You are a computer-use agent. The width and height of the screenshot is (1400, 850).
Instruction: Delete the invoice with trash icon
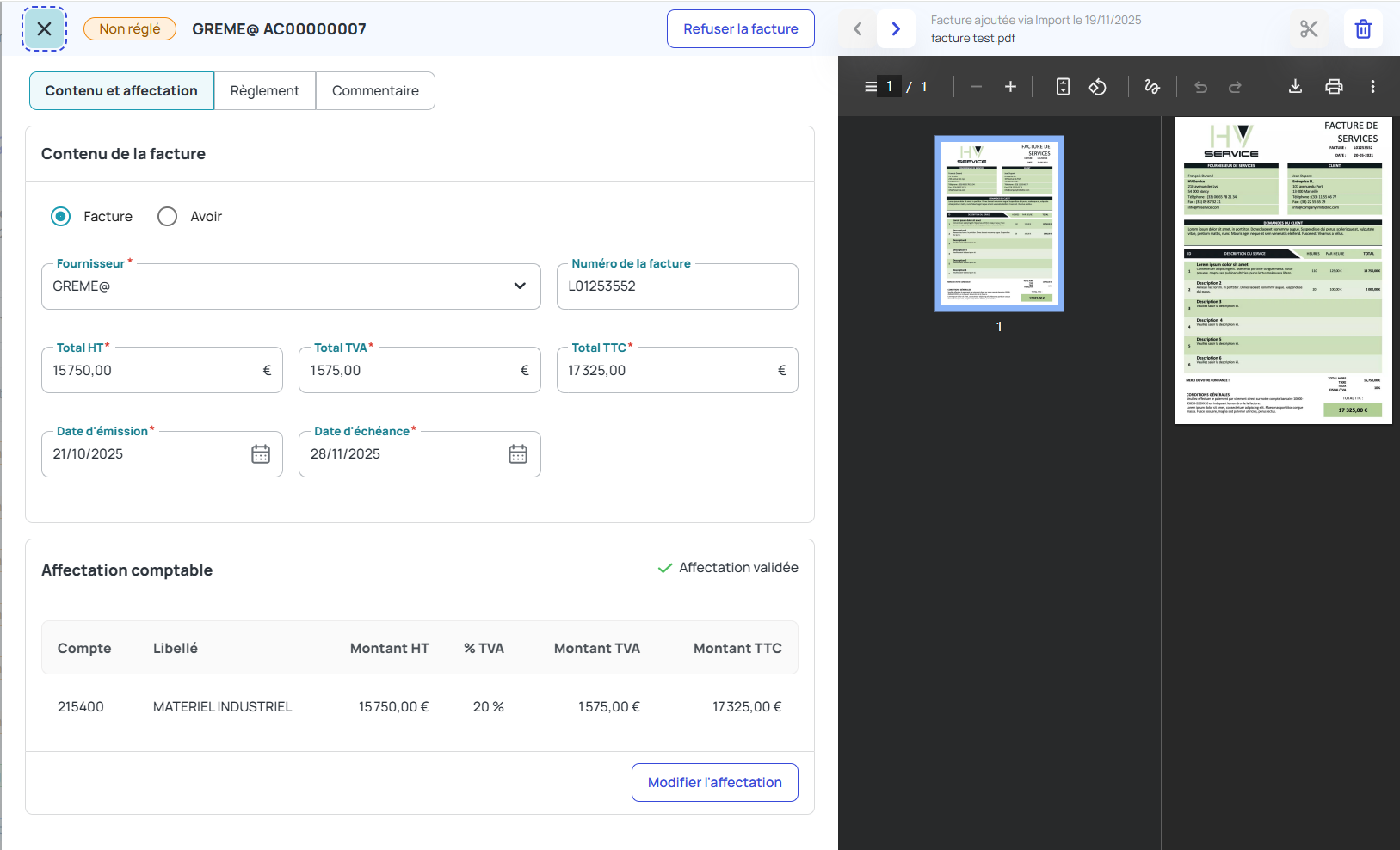[1364, 28]
